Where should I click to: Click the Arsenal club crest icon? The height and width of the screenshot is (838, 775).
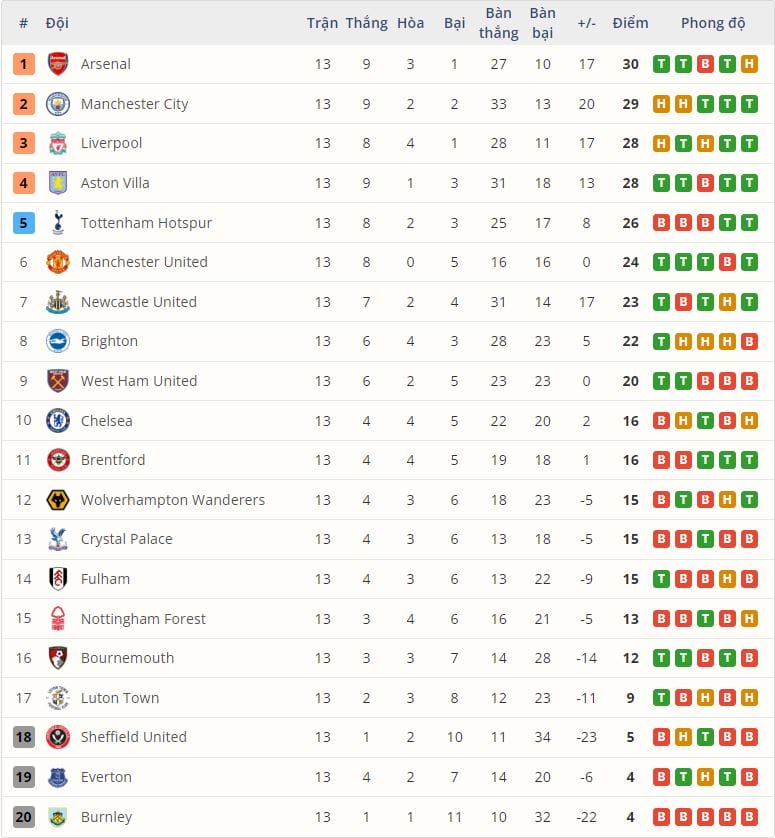[58, 64]
